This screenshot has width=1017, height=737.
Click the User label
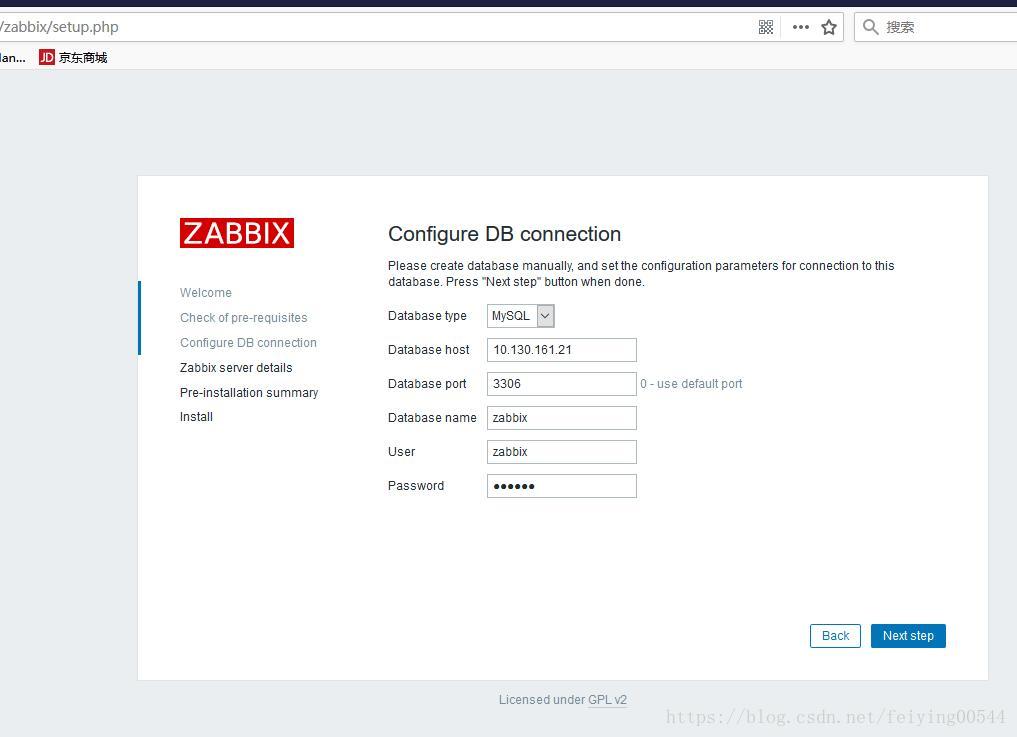[401, 452]
